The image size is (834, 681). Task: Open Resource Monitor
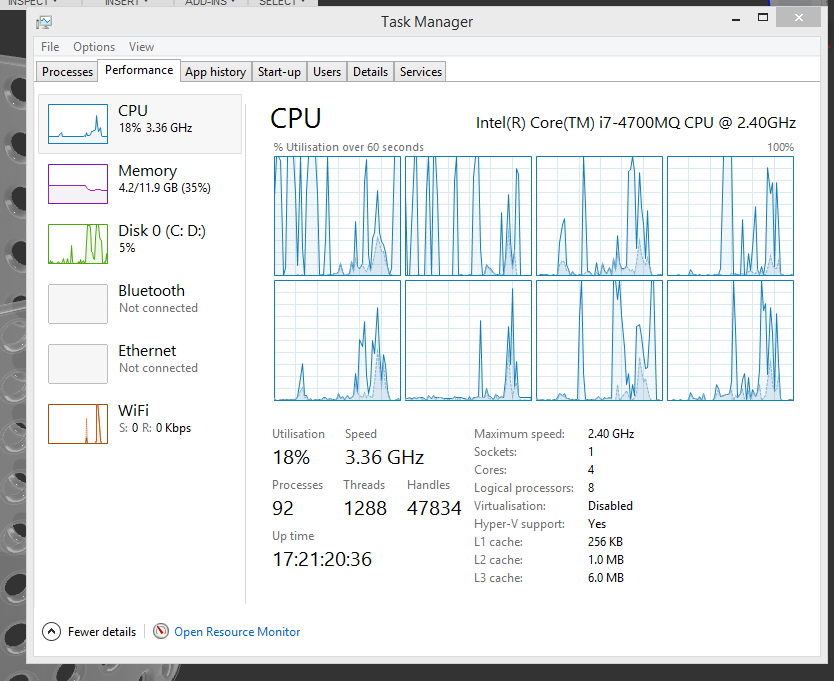[x=237, y=631]
